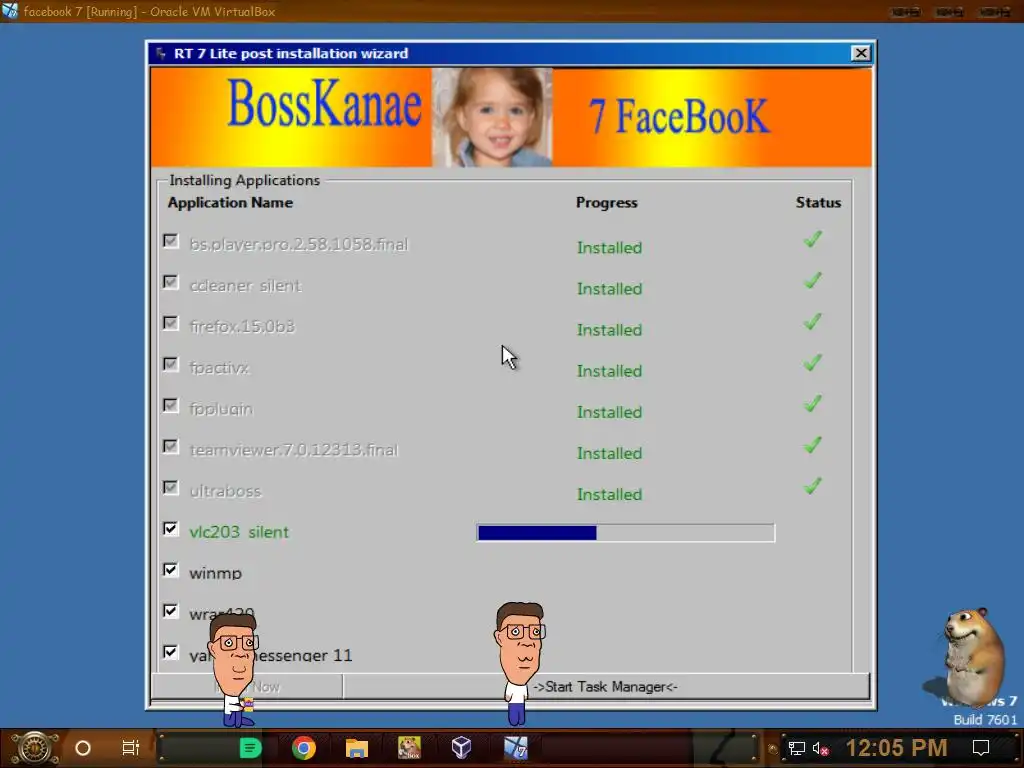Open the network tray icon
Screen dimensions: 1024x768
coord(797,748)
